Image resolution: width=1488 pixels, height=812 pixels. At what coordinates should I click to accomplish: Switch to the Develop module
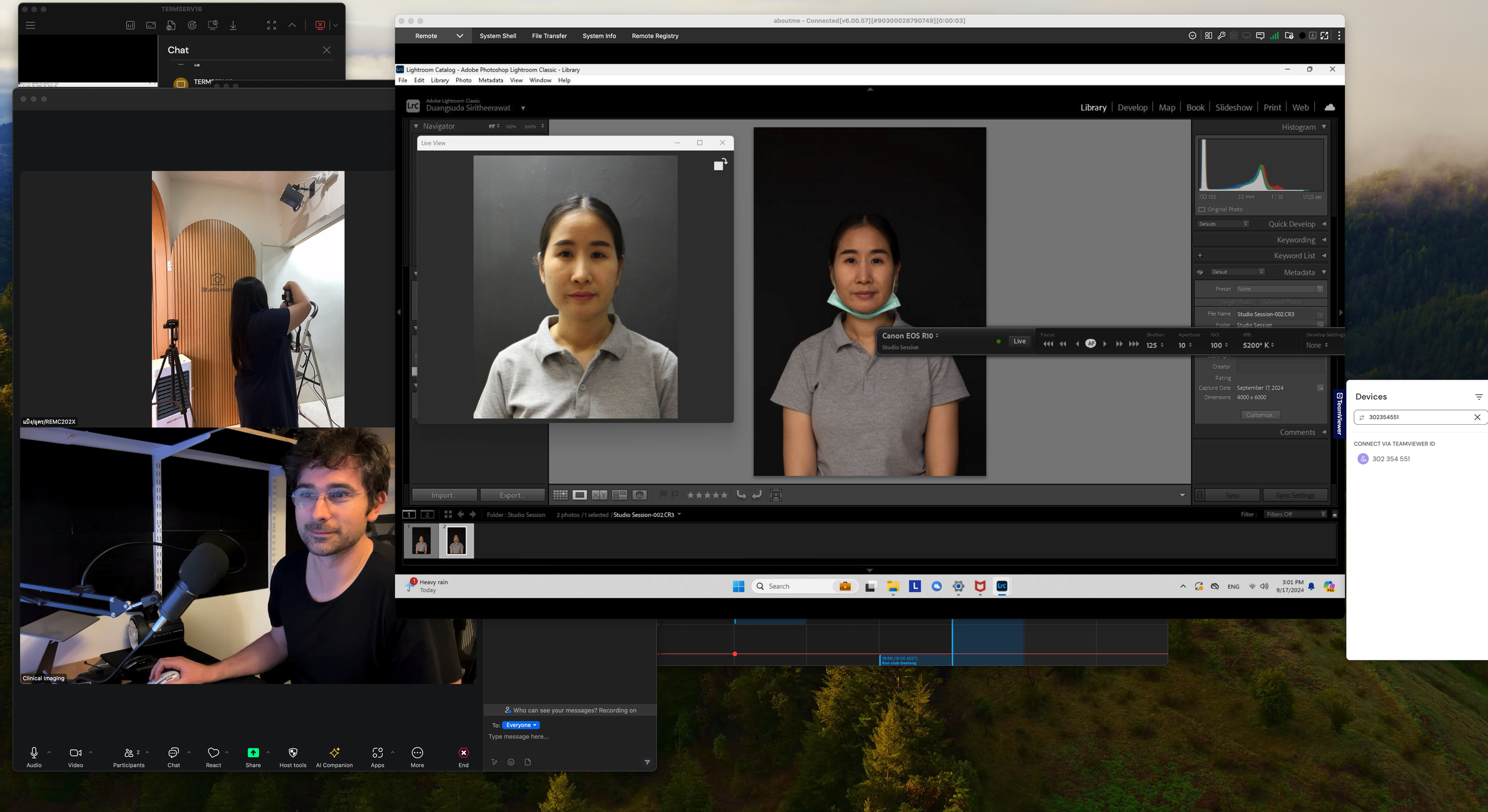[x=1132, y=108]
